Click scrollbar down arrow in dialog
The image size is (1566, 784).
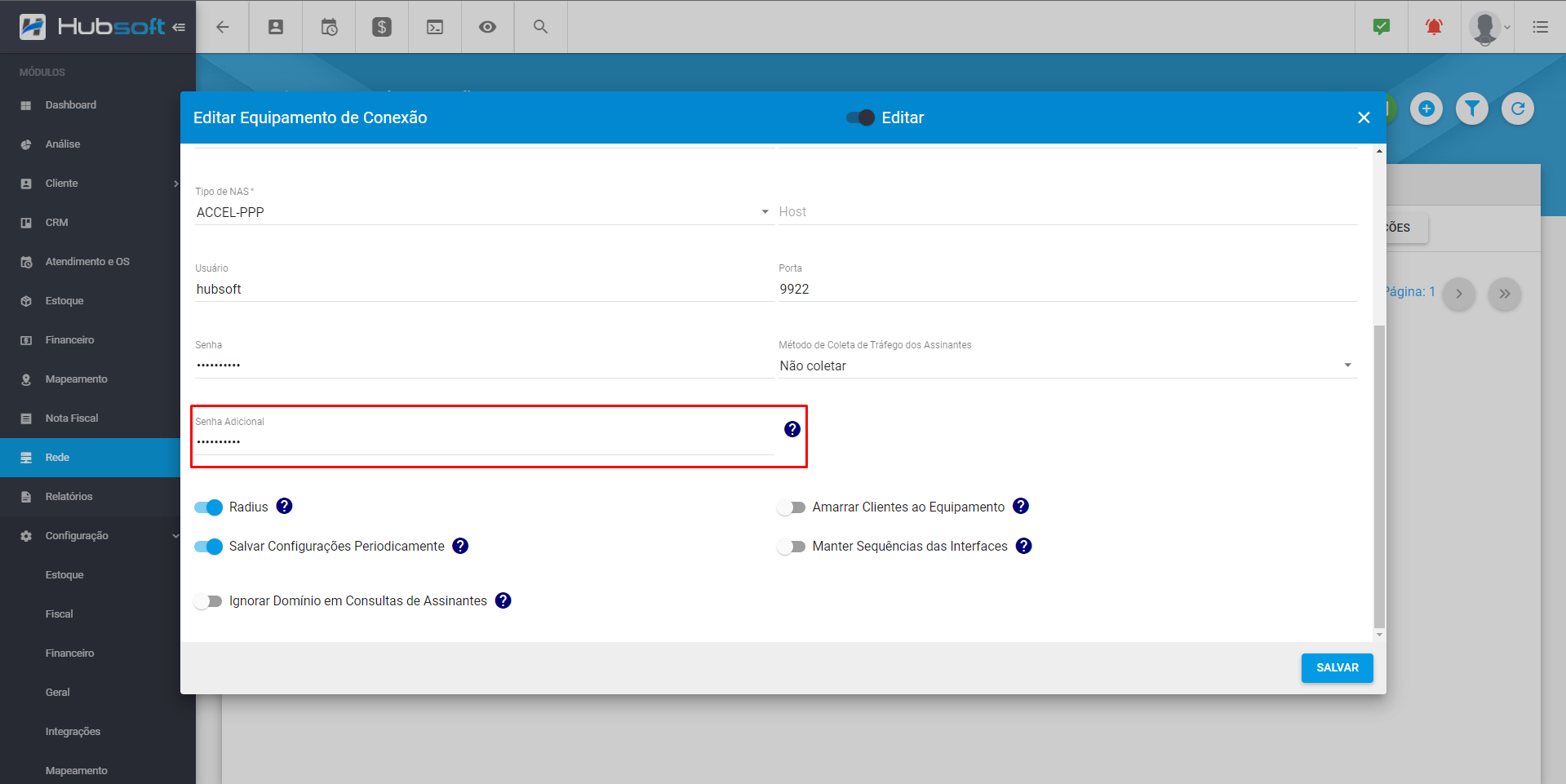coord(1379,635)
